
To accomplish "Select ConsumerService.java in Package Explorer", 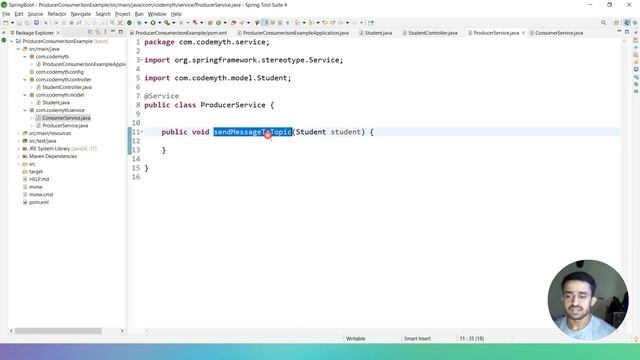I will click(66, 118).
